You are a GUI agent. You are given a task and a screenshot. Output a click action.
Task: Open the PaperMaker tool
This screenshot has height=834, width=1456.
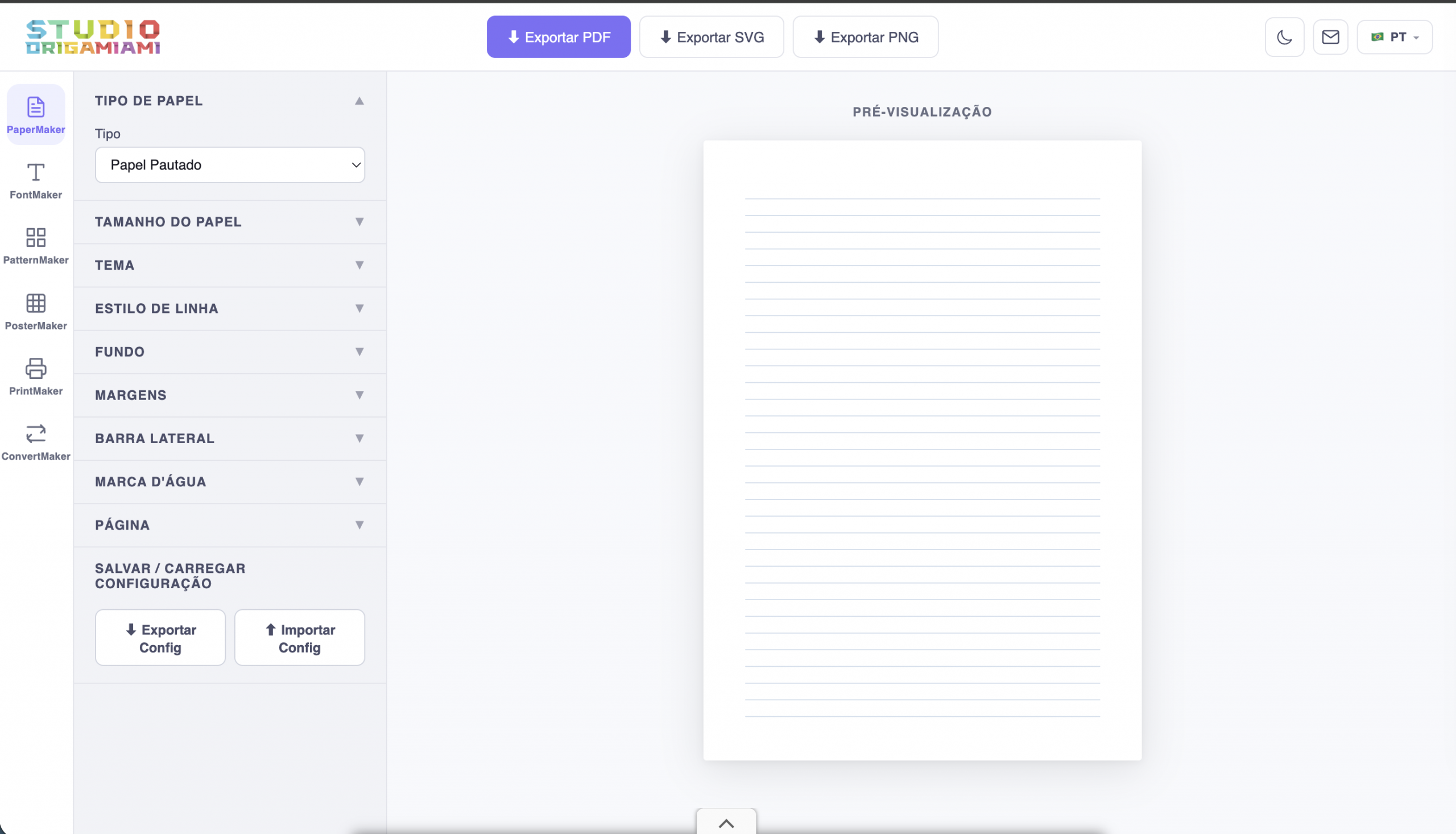coord(35,114)
